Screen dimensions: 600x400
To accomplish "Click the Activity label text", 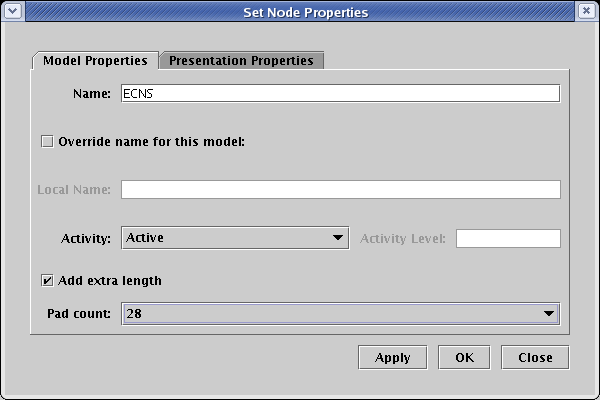I will (85, 238).
